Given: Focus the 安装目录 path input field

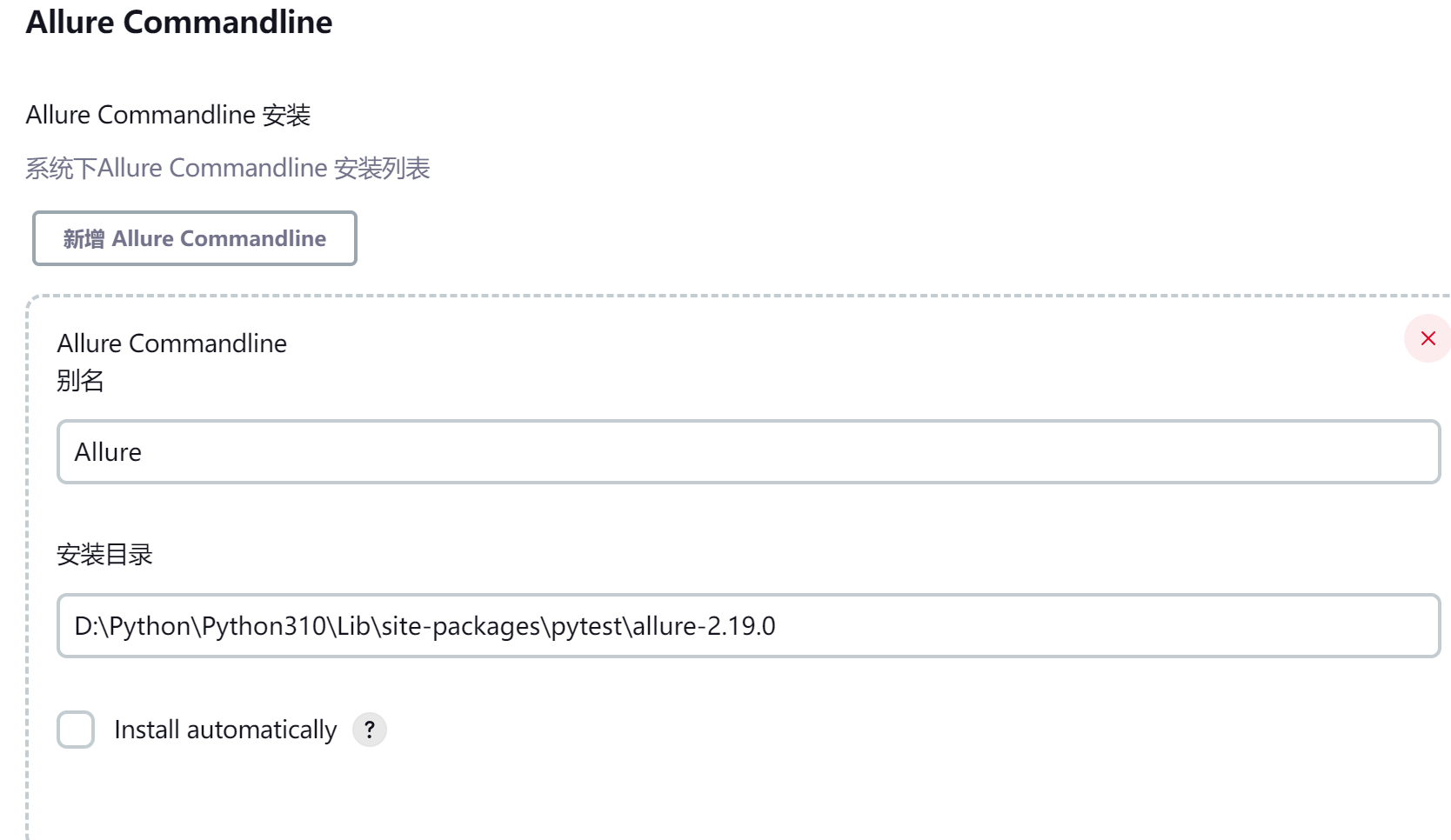Looking at the screenshot, I should pos(1044,626).
